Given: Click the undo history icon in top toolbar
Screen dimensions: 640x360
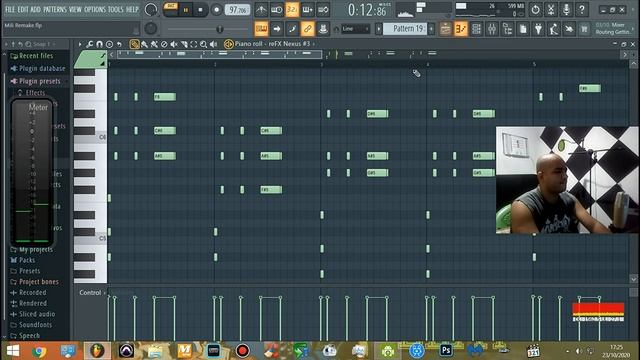Looking at the screenshot, I should tap(535, 9).
